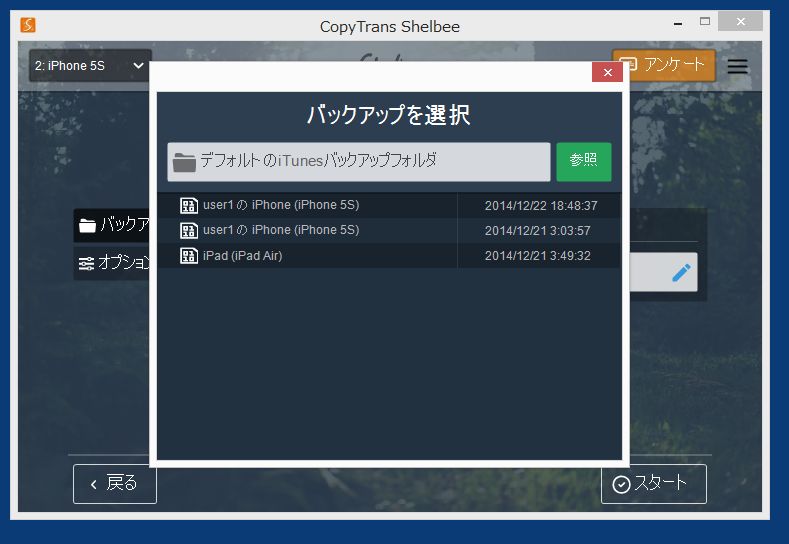Click the backup icon of the 18:48:37 iPhone row
789x544 pixels.
189,205
